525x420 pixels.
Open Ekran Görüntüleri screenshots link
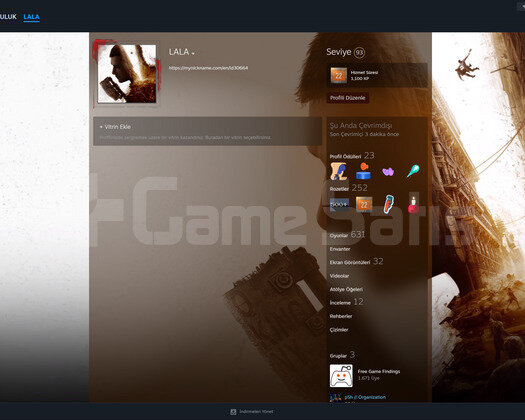(356, 262)
